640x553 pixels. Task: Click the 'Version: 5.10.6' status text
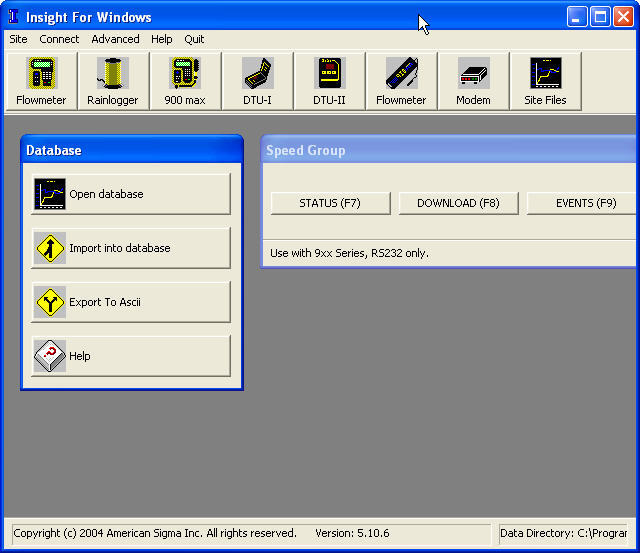coord(352,533)
